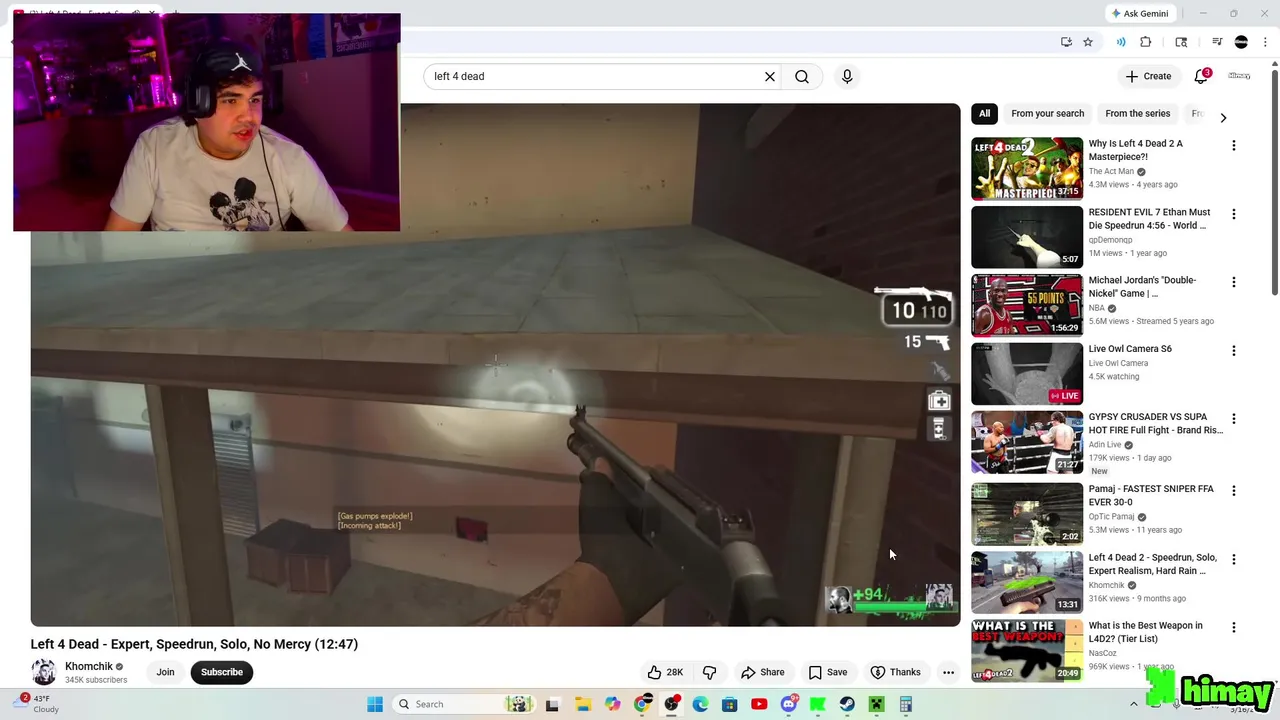Click the YouTube search magnifier button

802,76
